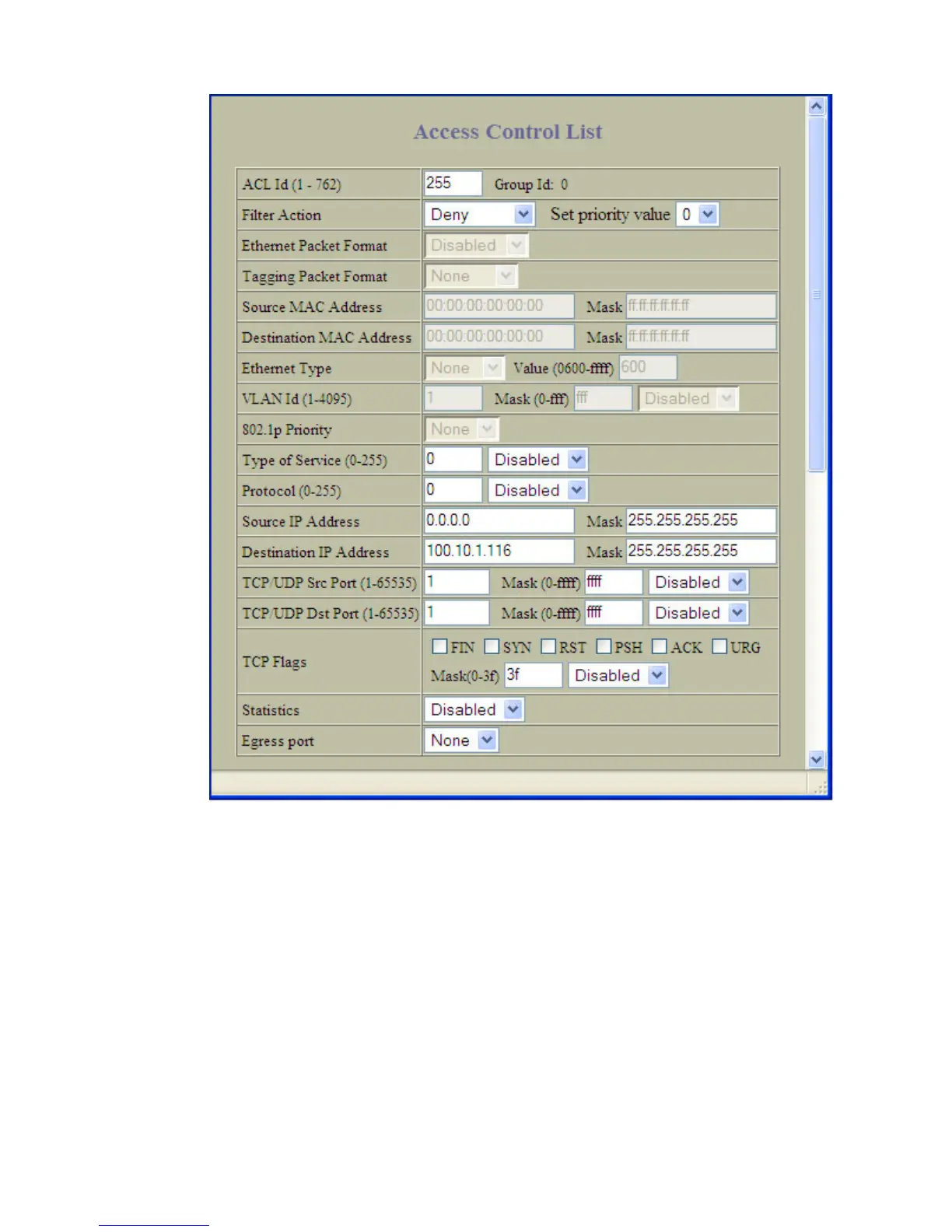Open the Egress port dropdown
The height and width of the screenshot is (1232, 952).
point(460,740)
